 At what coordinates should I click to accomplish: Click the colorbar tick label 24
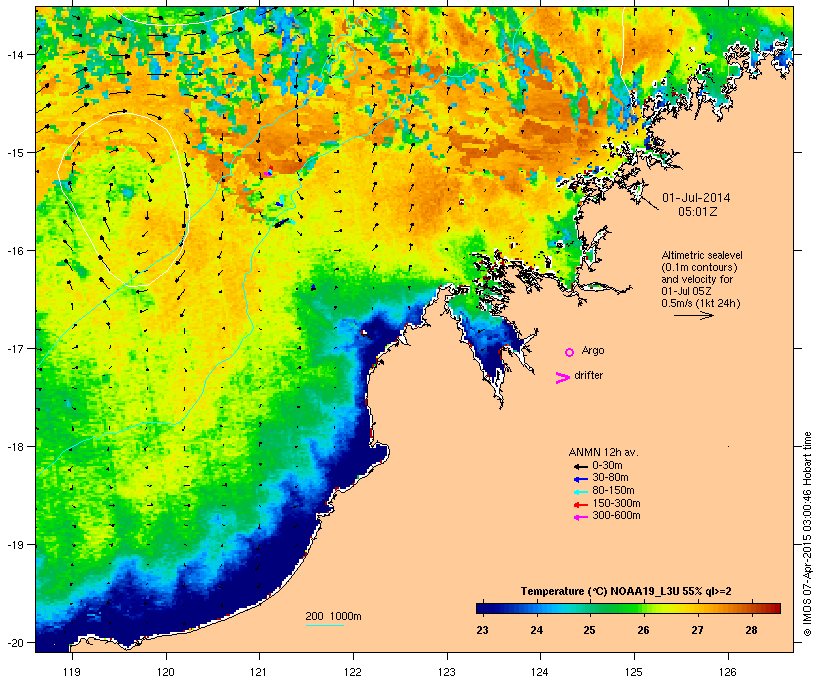[536, 630]
